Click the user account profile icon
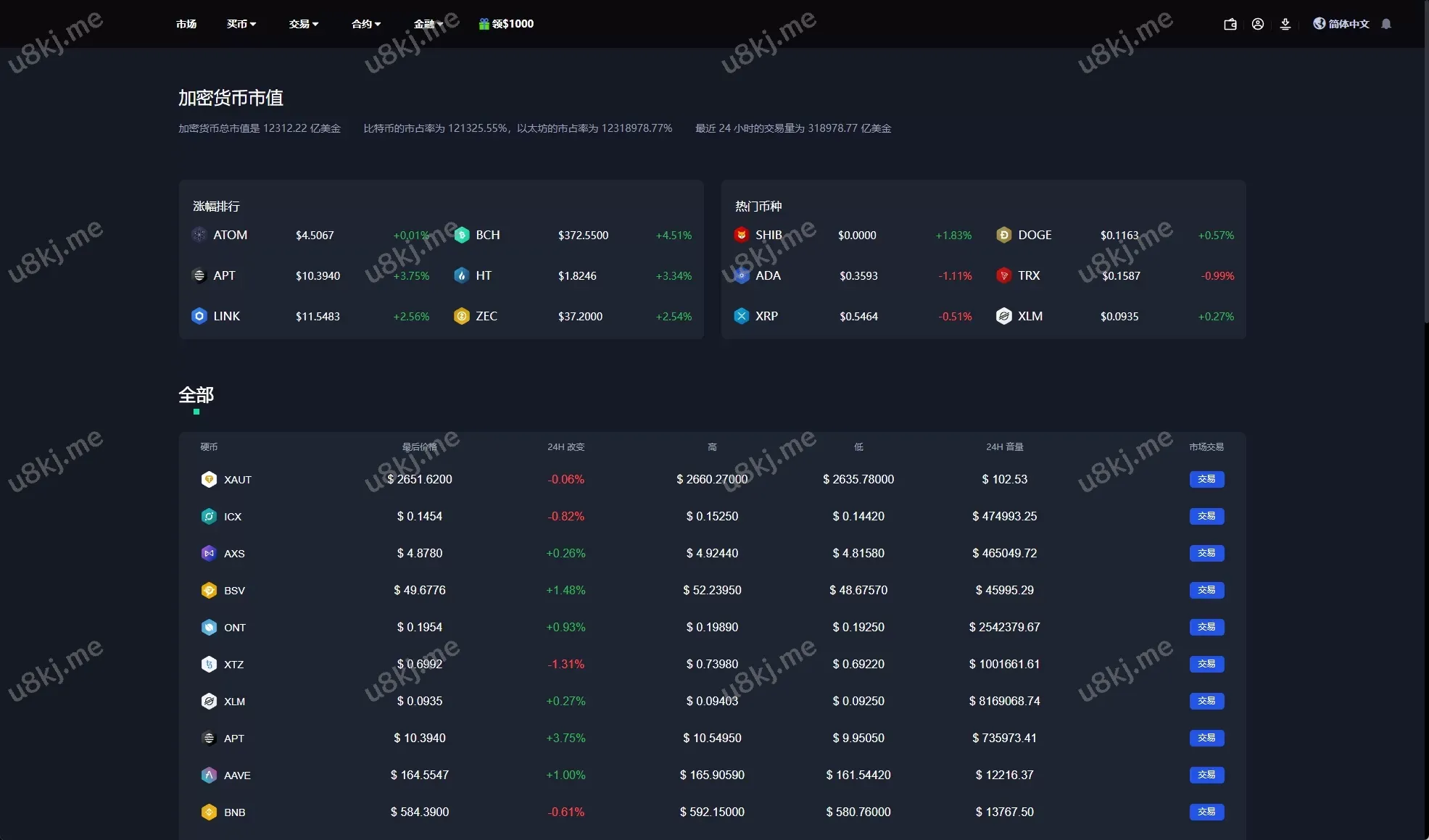The height and width of the screenshot is (840, 1429). 1257,24
